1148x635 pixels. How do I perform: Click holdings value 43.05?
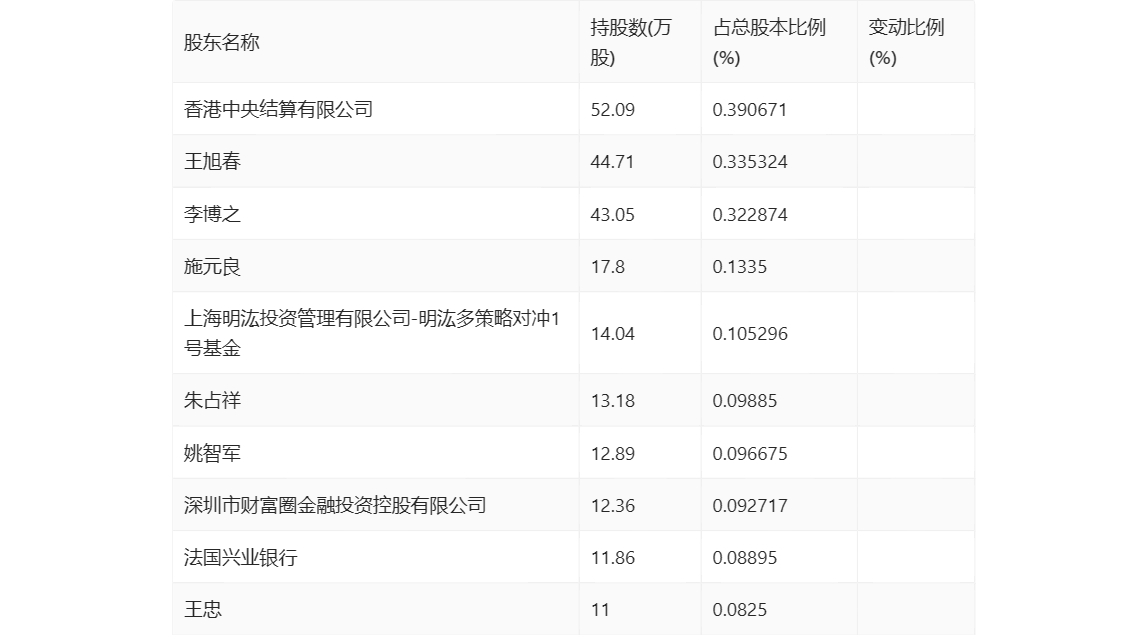click(x=613, y=215)
